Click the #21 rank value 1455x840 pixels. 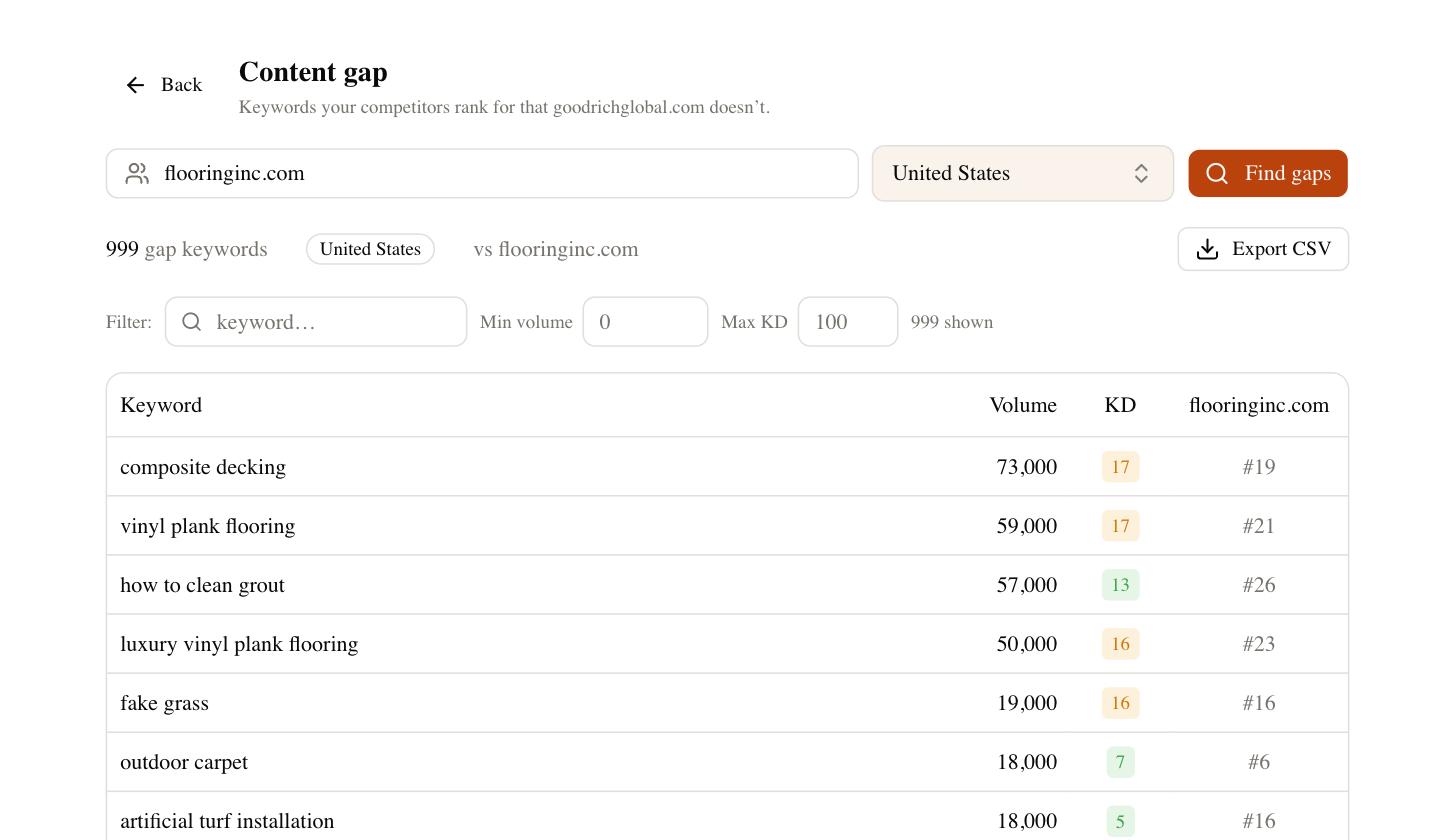click(x=1259, y=526)
